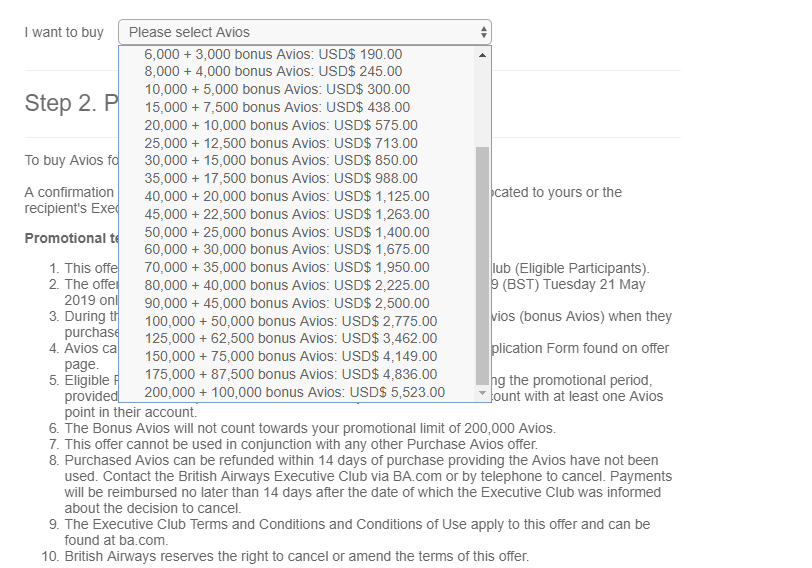Viewport: 812px width, 568px height.
Task: Select 6,000 + 3,000 bonus Avios option
Action: click(273, 54)
